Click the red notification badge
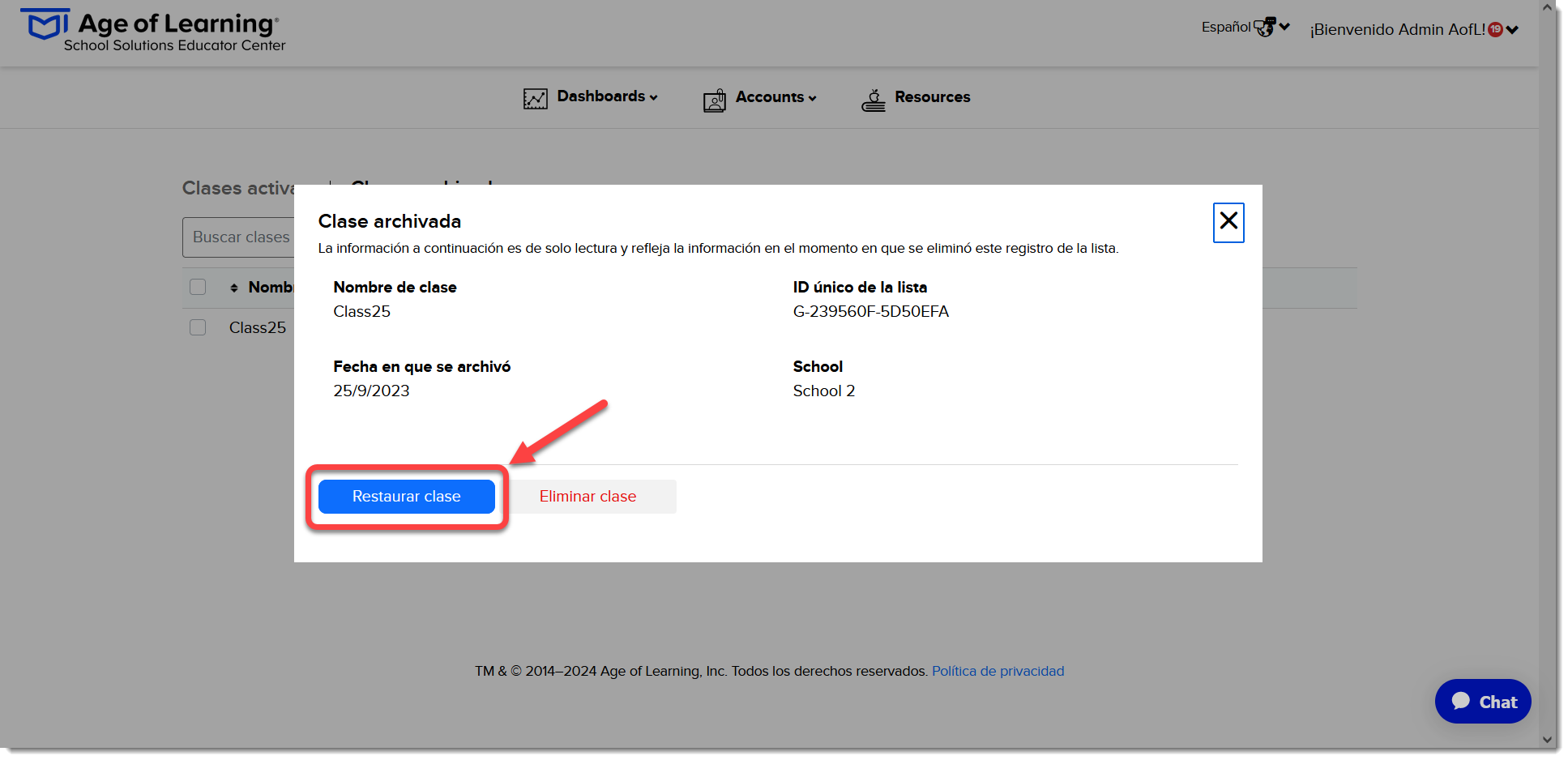The image size is (1568, 760). 1495,29
